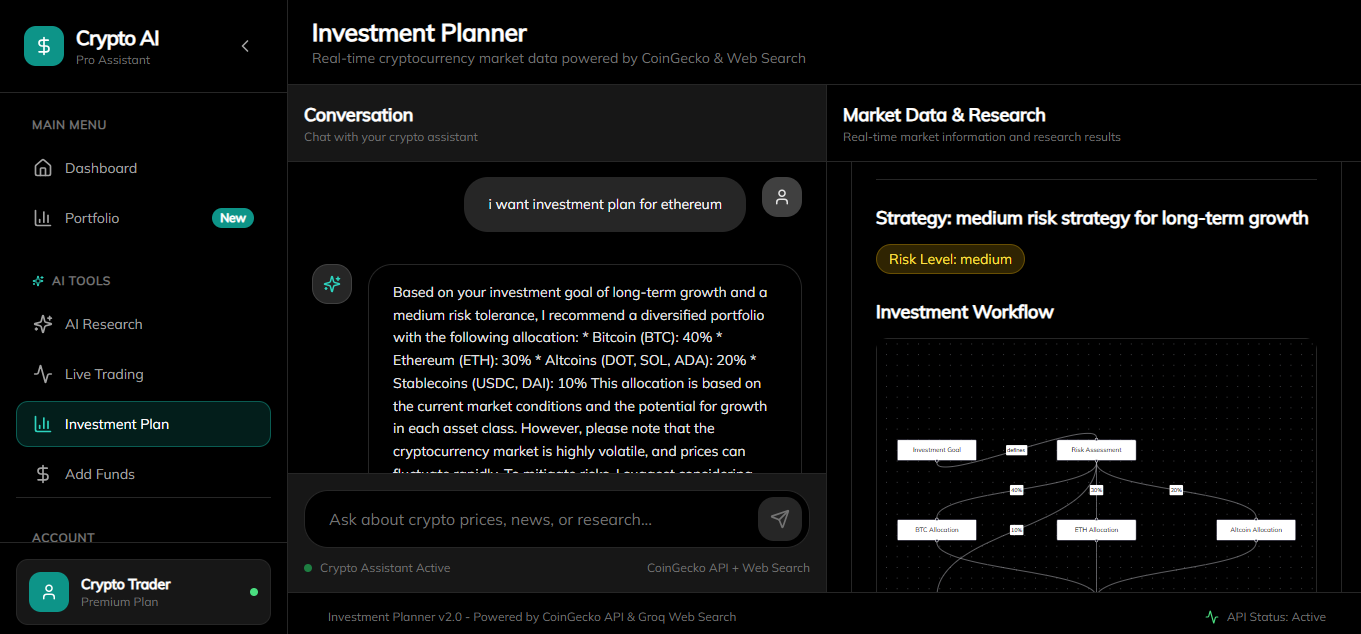Collapse the sidebar with the chevron arrow
Screen dimensions: 1361x634
(245, 46)
